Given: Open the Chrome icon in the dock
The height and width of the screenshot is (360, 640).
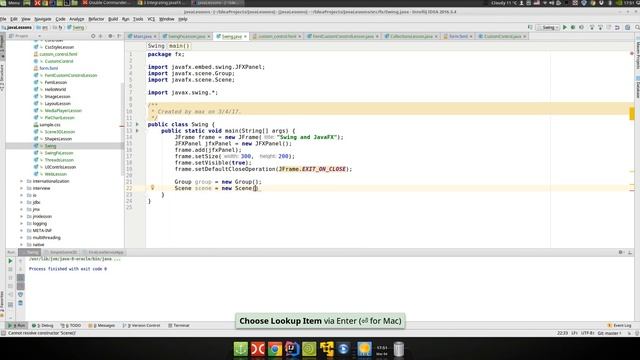Looking at the screenshot, I should (275, 349).
